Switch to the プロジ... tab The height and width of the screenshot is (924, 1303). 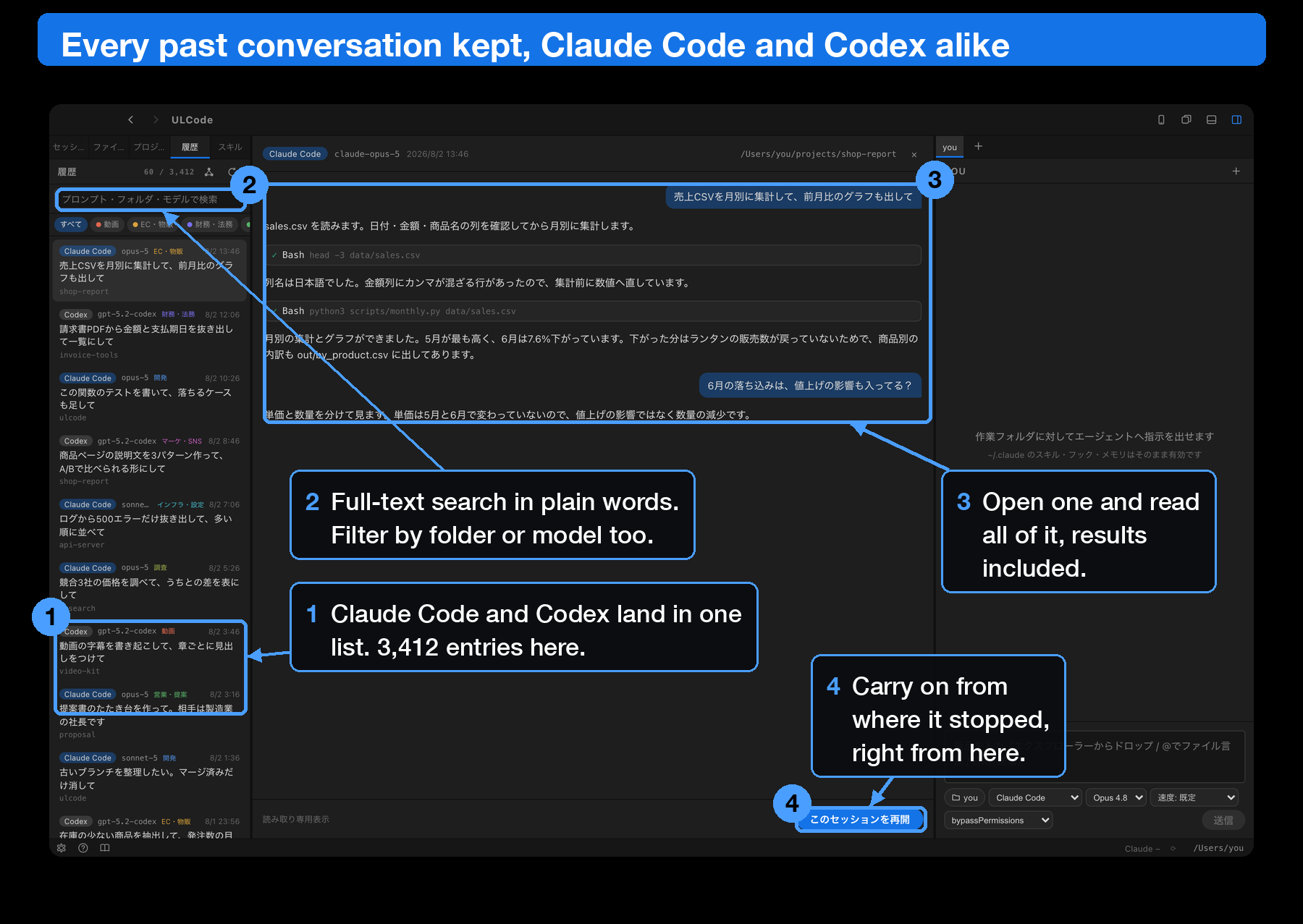tap(149, 147)
